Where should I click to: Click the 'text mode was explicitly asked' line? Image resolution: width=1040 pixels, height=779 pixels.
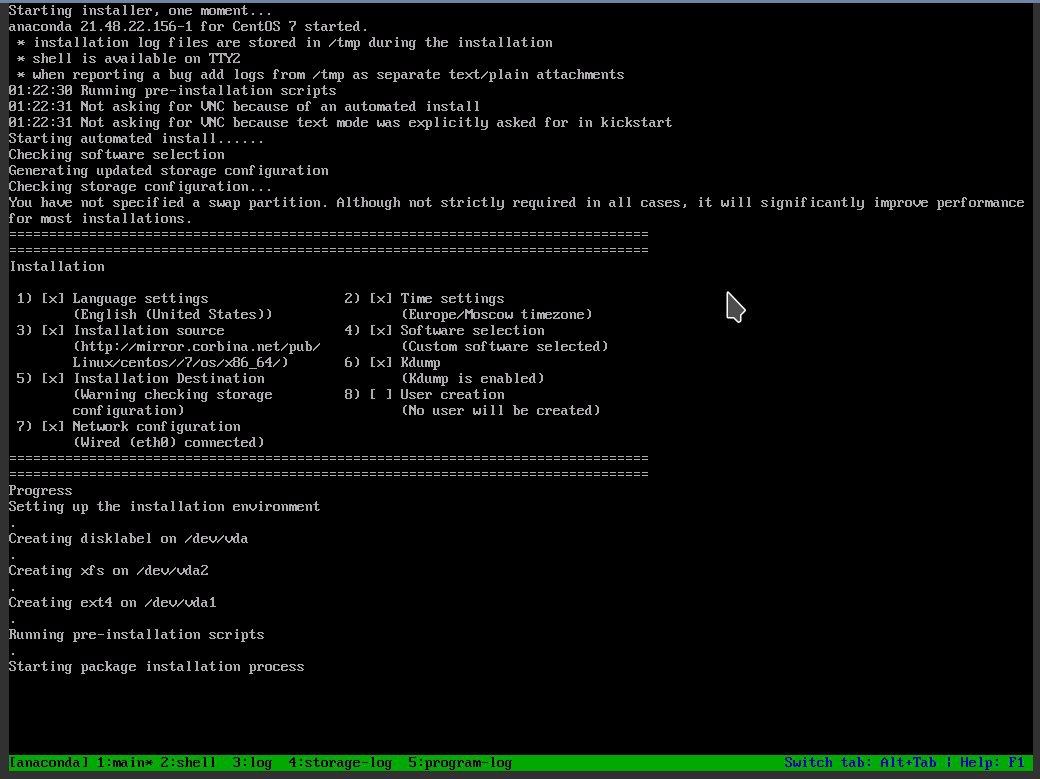point(340,123)
